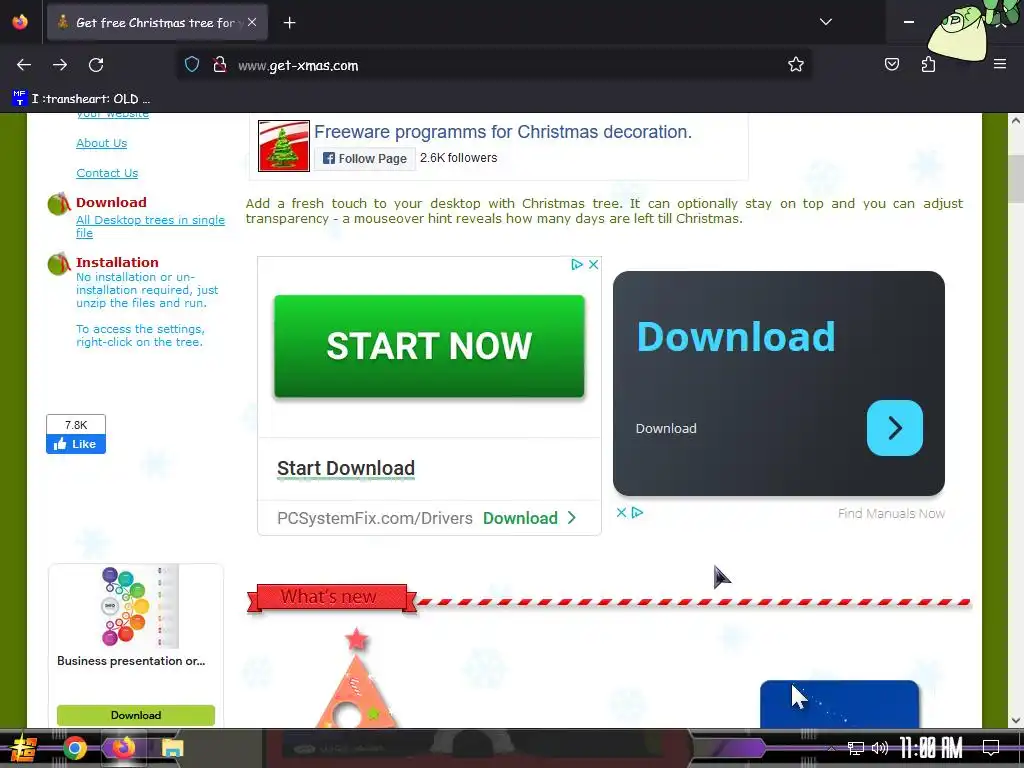This screenshot has height=768, width=1024.
Task: Click the small Download label in dark ad
Action: click(x=665, y=428)
